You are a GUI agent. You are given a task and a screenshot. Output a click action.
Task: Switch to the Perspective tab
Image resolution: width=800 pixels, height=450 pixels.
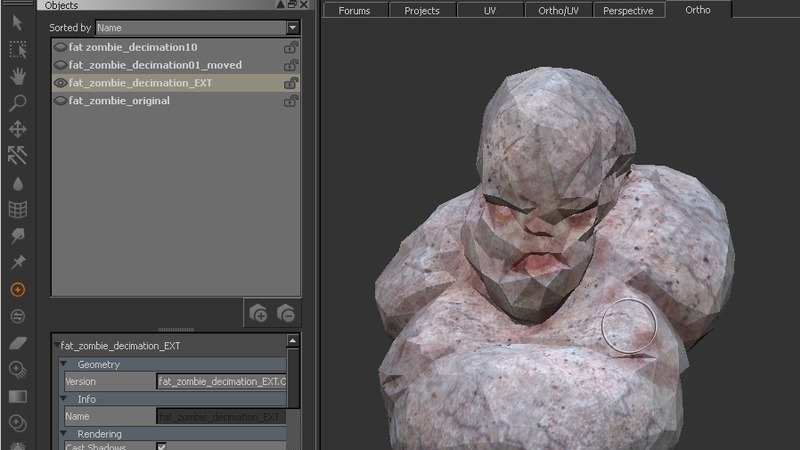628,11
